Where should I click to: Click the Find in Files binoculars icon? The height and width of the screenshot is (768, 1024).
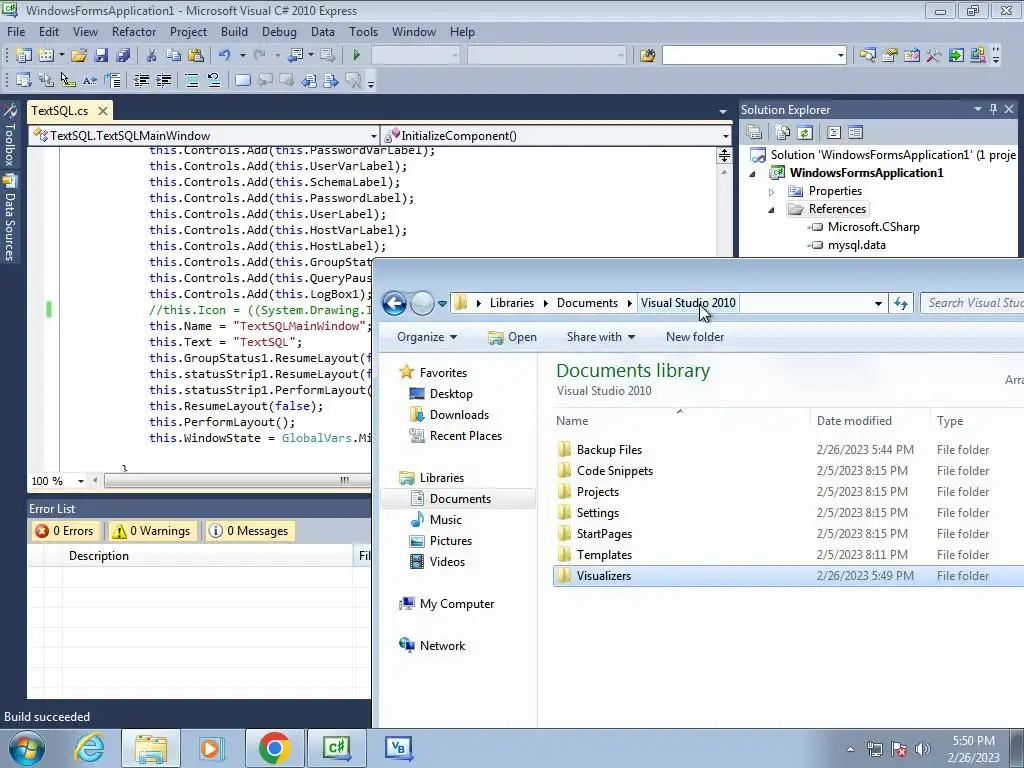(x=648, y=56)
